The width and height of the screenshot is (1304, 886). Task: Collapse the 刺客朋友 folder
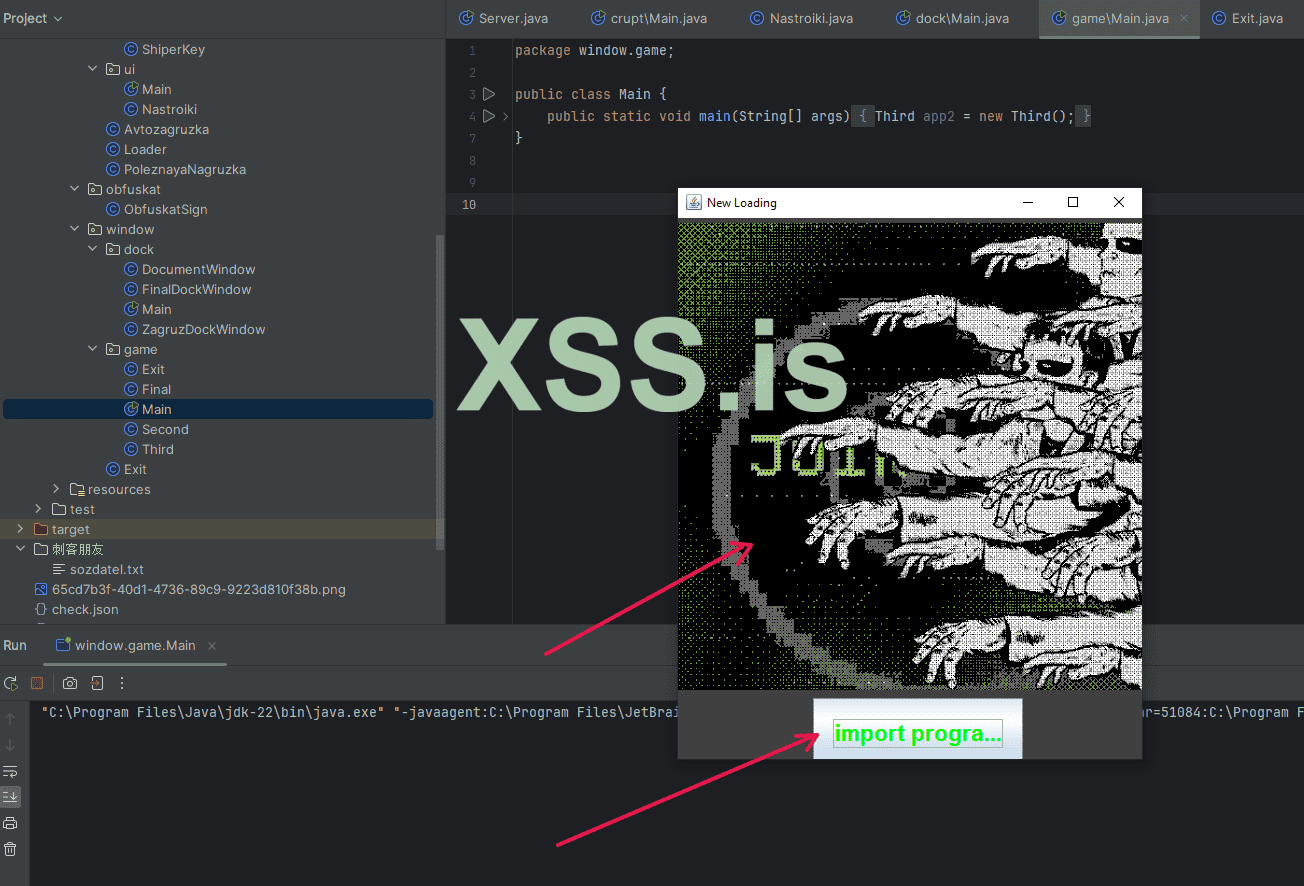pos(20,549)
